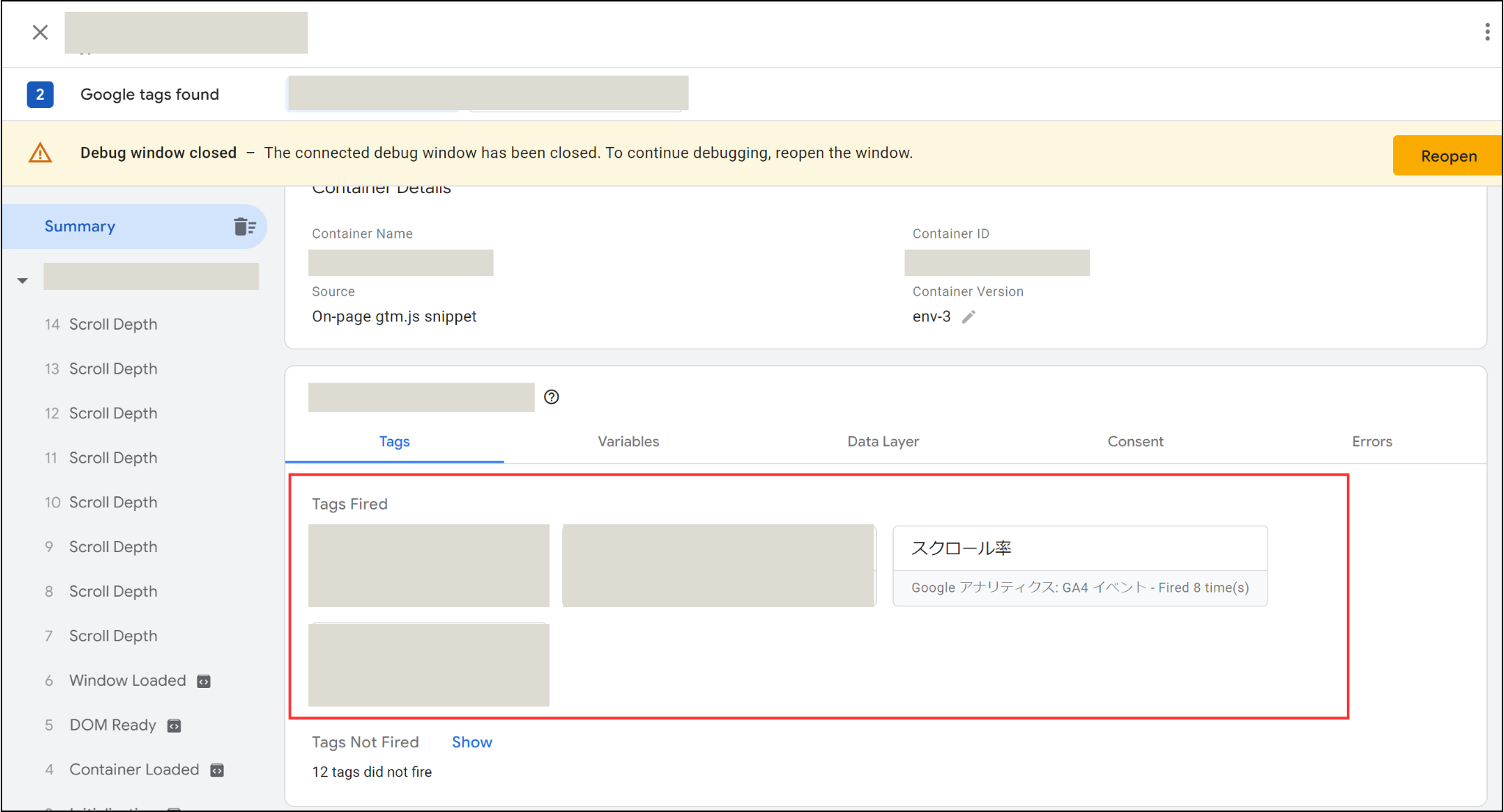Select event 14 Scroll Depth

coord(101,325)
